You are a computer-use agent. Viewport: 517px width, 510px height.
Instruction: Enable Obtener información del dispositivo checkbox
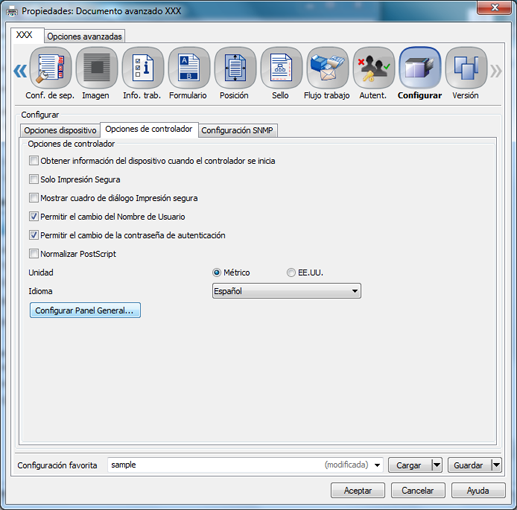pyautogui.click(x=34, y=161)
